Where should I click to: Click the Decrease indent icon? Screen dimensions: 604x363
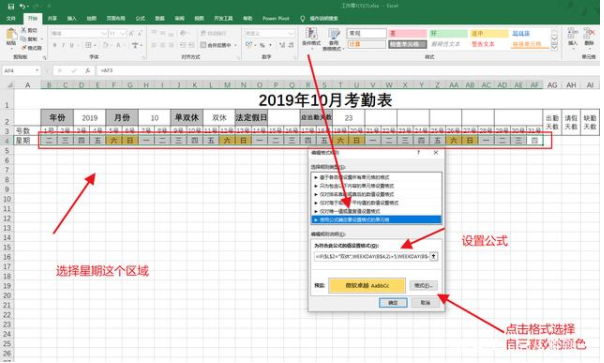click(183, 45)
